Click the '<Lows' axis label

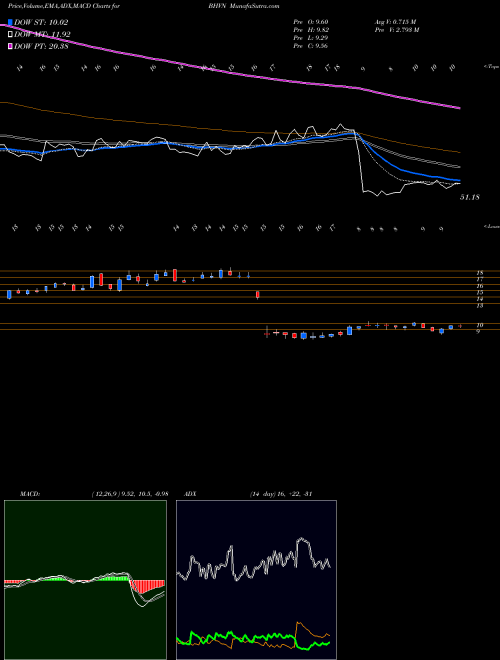(491, 226)
